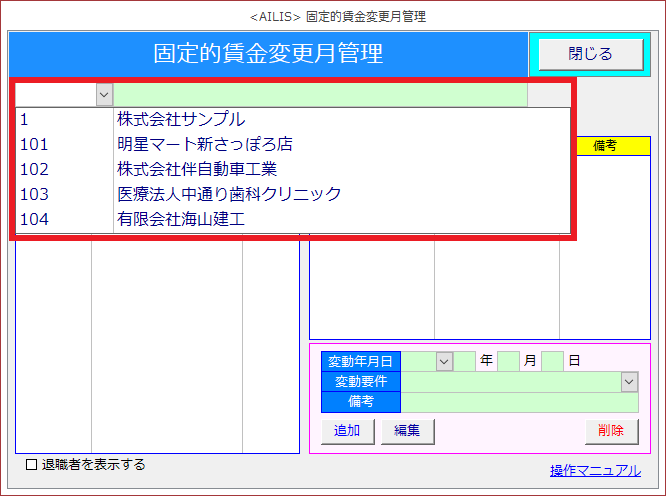Click the 閉じる close button

point(590,54)
